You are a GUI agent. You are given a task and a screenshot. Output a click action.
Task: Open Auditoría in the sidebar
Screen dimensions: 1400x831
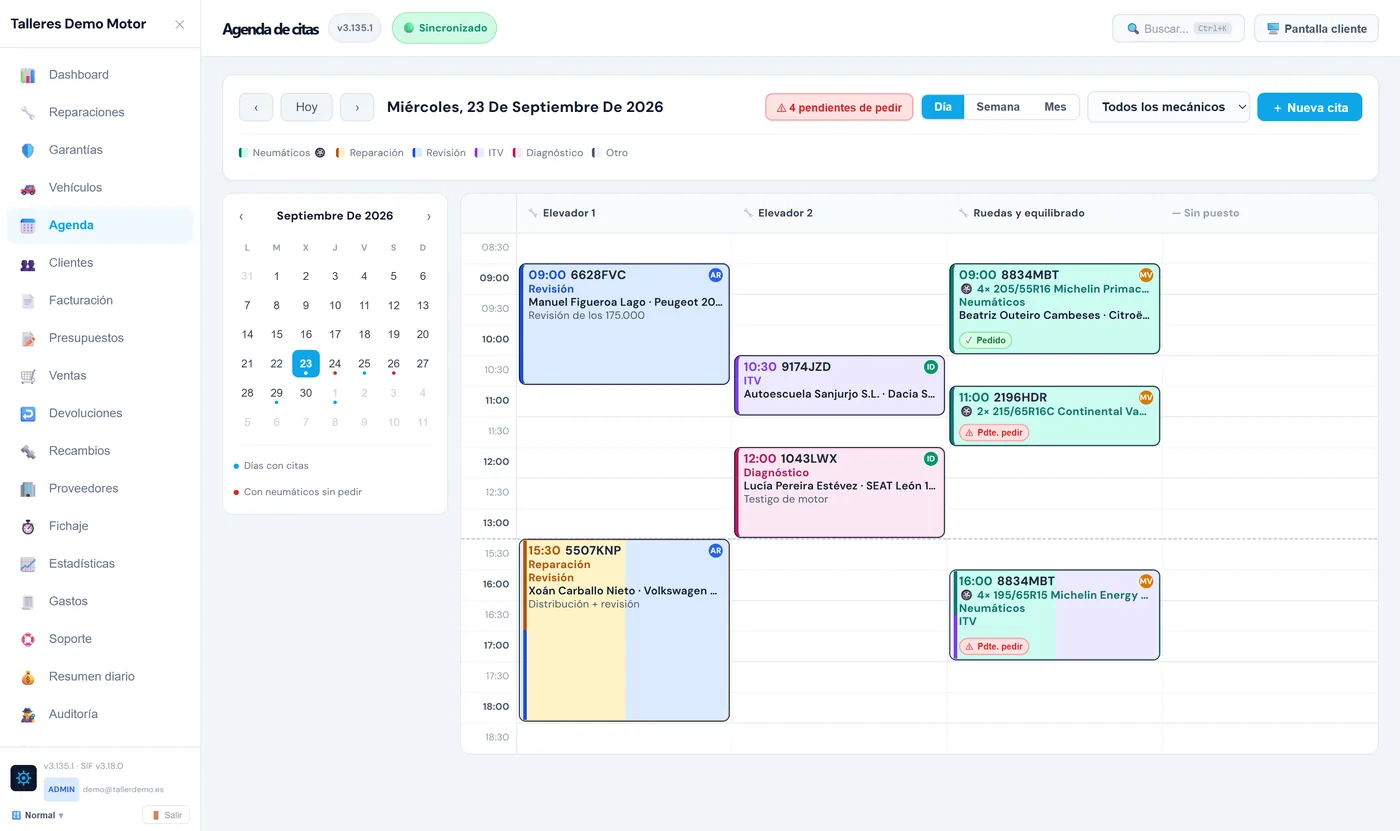click(x=100, y=714)
